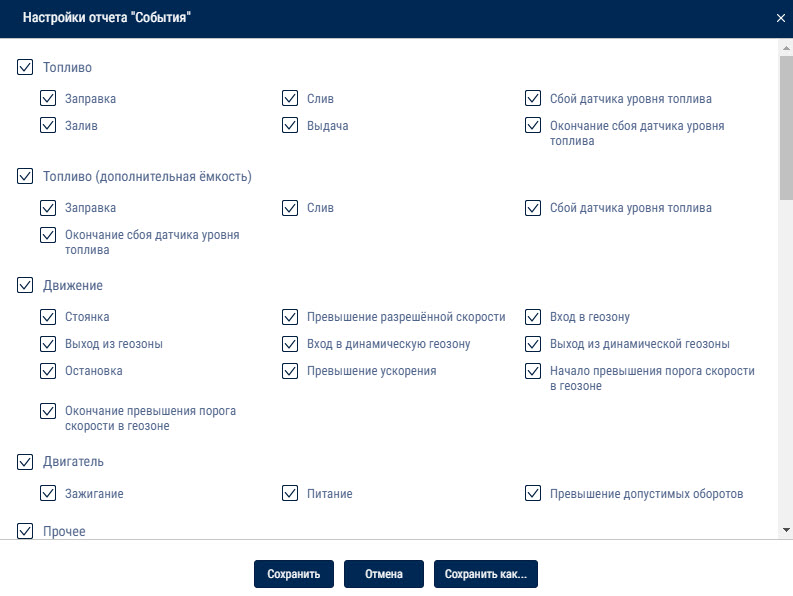Image resolution: width=793 pixels, height=596 pixels.
Task: Click the Сохранить button
Action: tap(294, 574)
